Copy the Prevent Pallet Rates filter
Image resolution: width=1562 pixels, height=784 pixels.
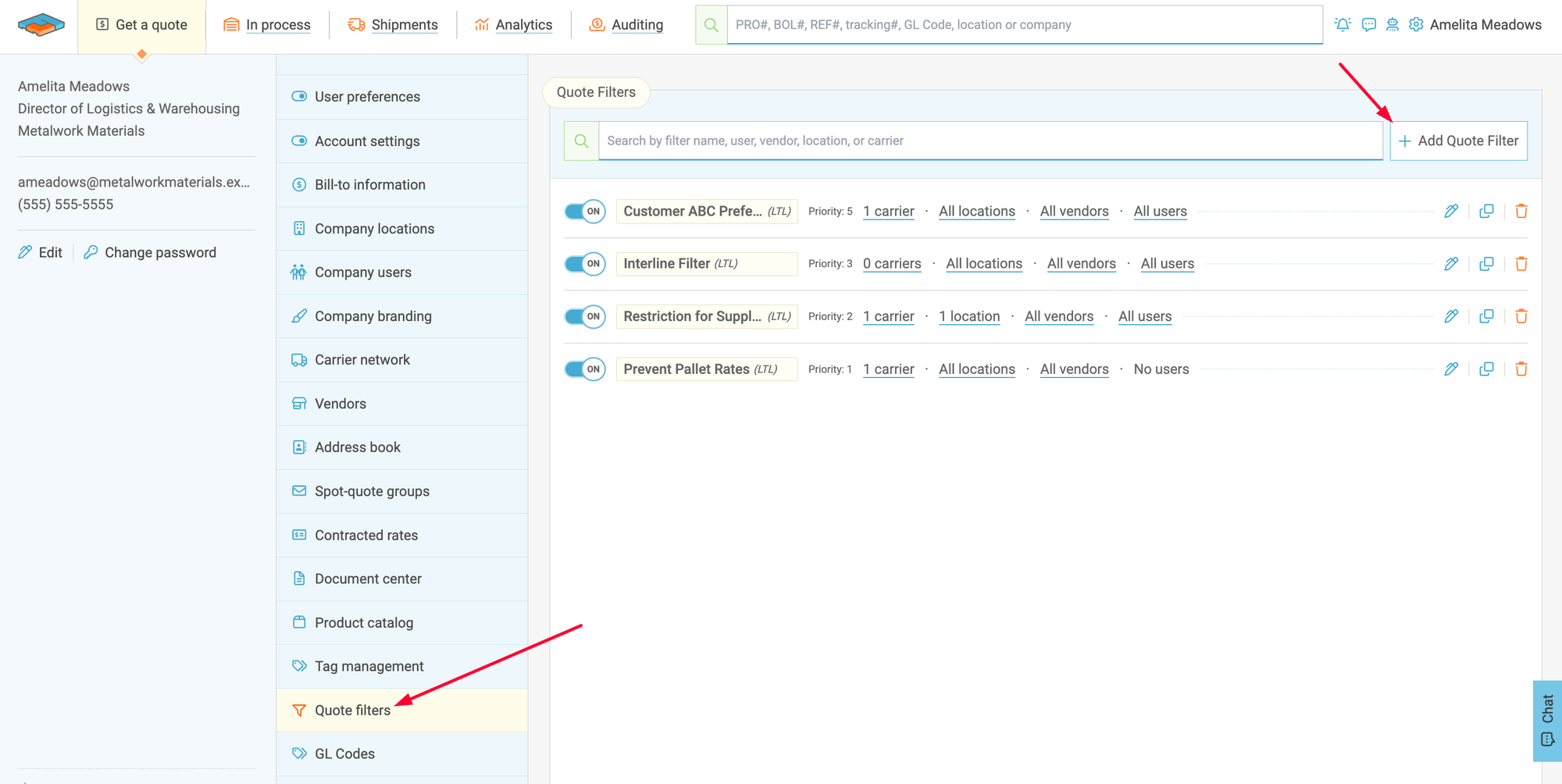coord(1486,369)
